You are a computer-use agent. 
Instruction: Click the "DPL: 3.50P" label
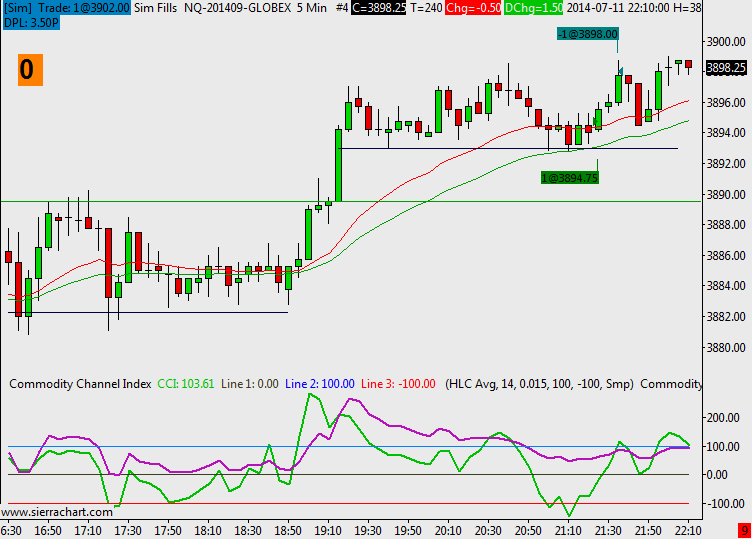point(31,23)
